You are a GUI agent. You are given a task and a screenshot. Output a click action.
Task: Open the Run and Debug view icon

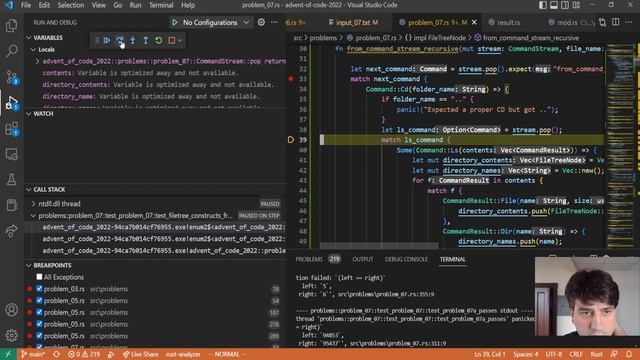pyautogui.click(x=11, y=102)
